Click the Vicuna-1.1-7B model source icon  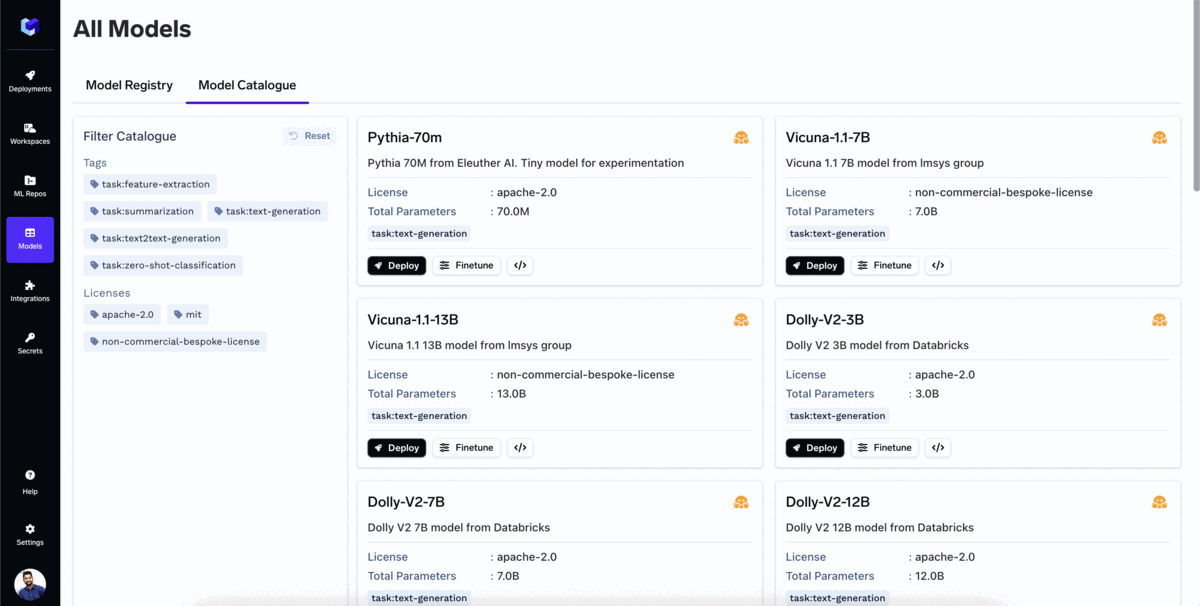pos(1159,138)
